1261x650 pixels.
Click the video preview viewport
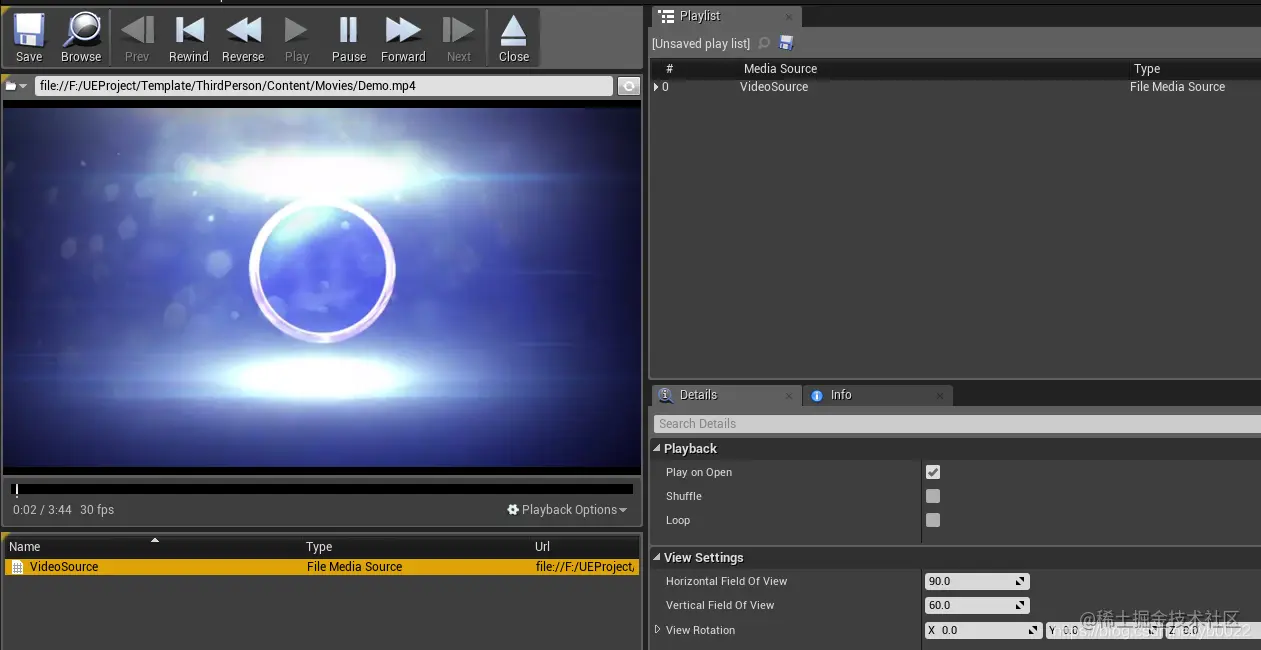(321, 288)
